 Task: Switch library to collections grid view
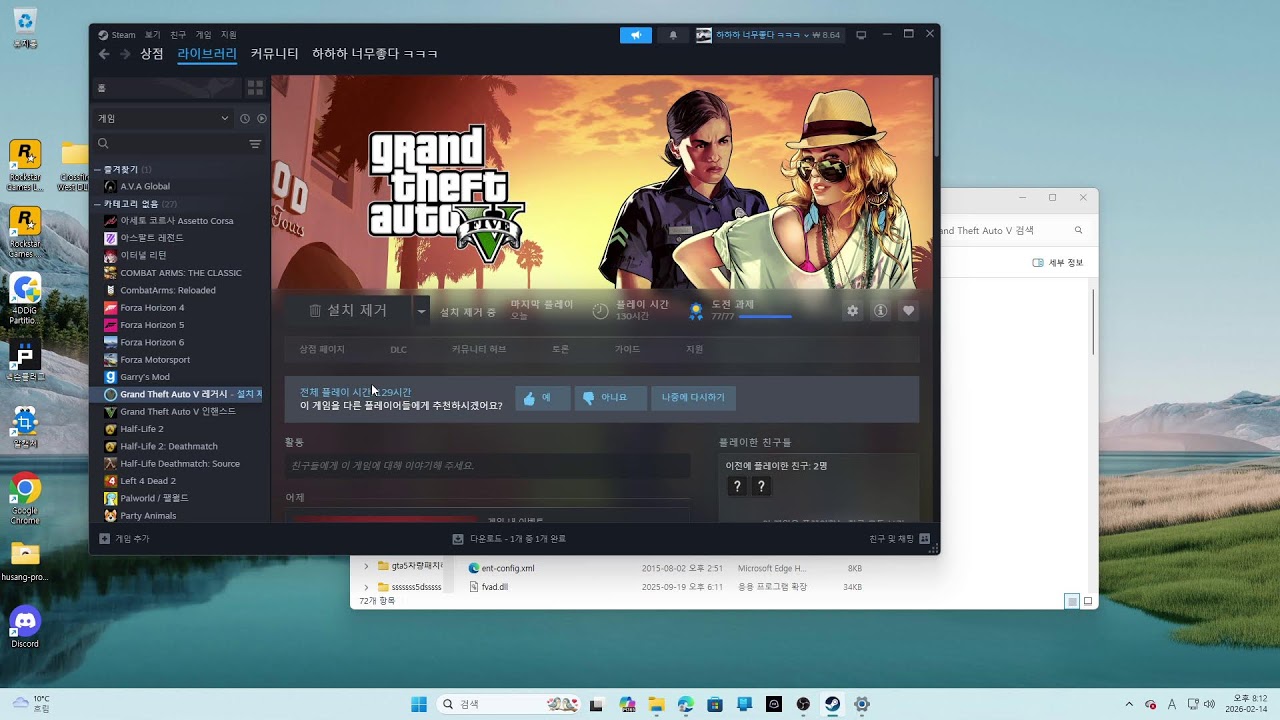[x=255, y=88]
